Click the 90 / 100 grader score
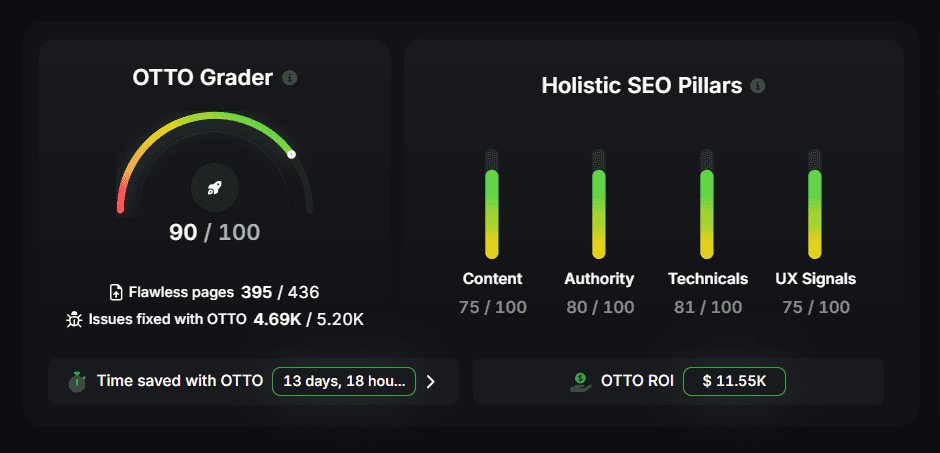Viewport: 940px width, 453px height. [x=214, y=233]
